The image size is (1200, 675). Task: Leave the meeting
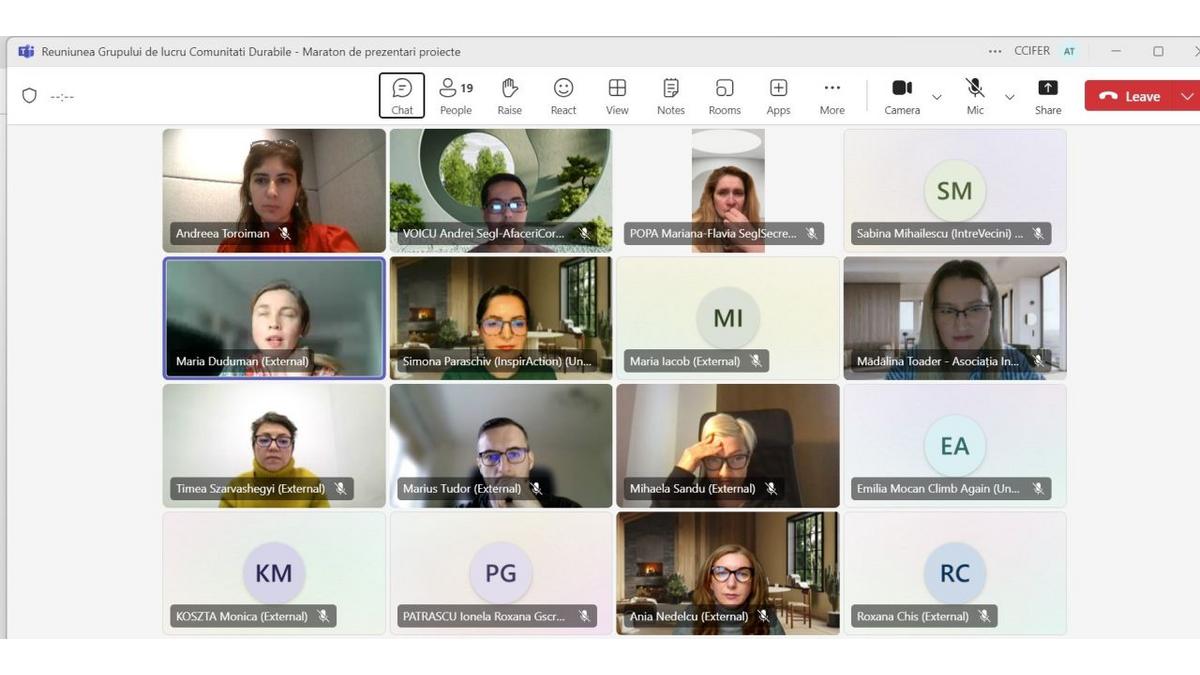coord(1130,96)
